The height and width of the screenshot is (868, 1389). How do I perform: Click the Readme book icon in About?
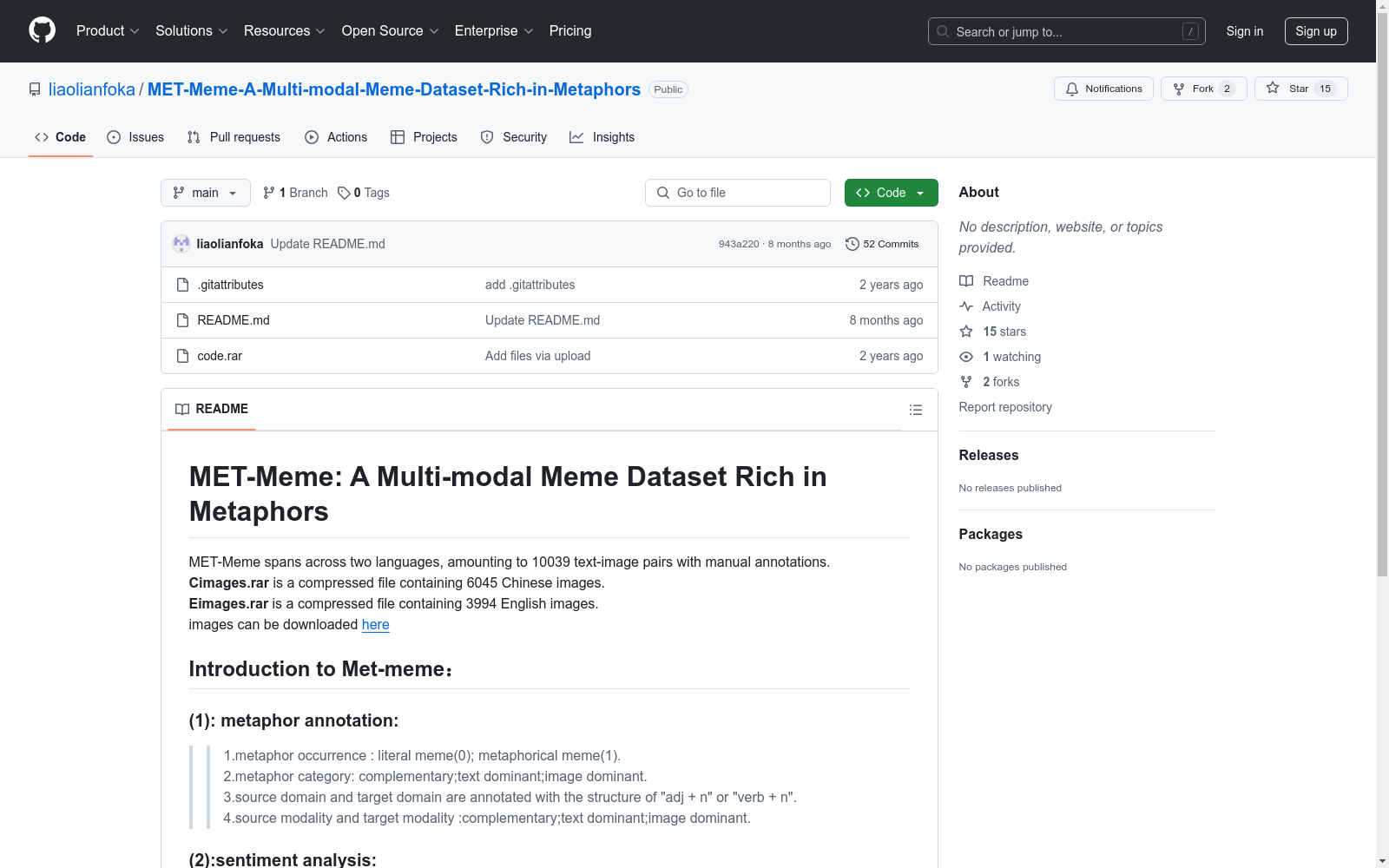click(966, 281)
